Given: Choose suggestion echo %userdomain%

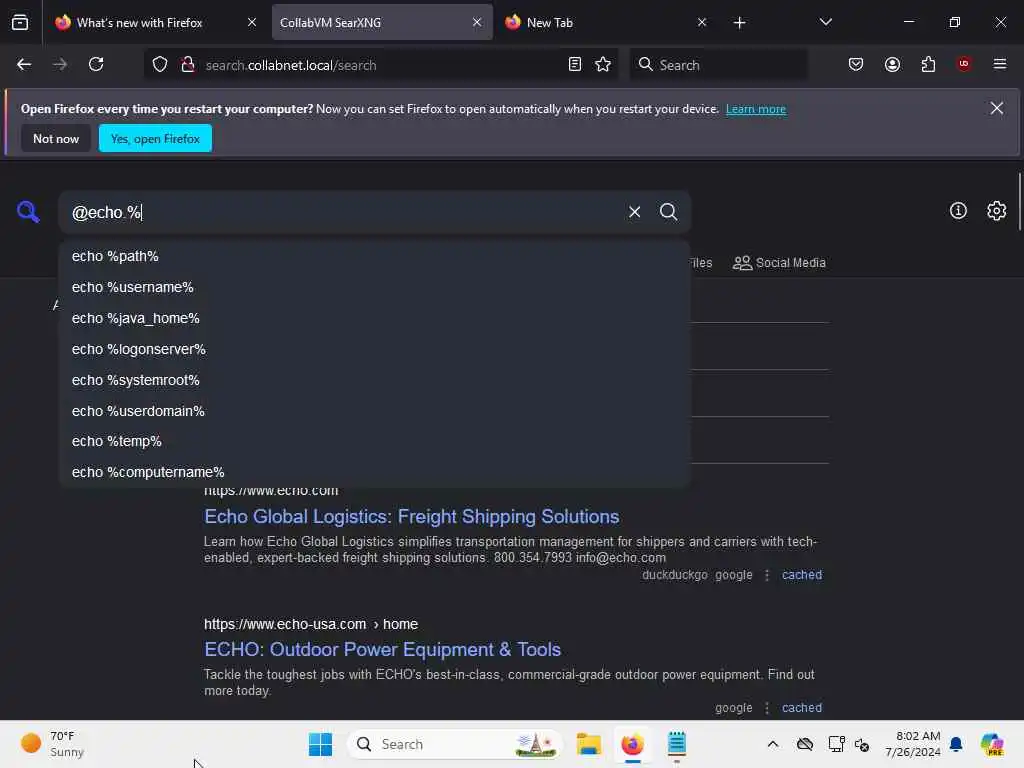Looking at the screenshot, I should (375, 411).
